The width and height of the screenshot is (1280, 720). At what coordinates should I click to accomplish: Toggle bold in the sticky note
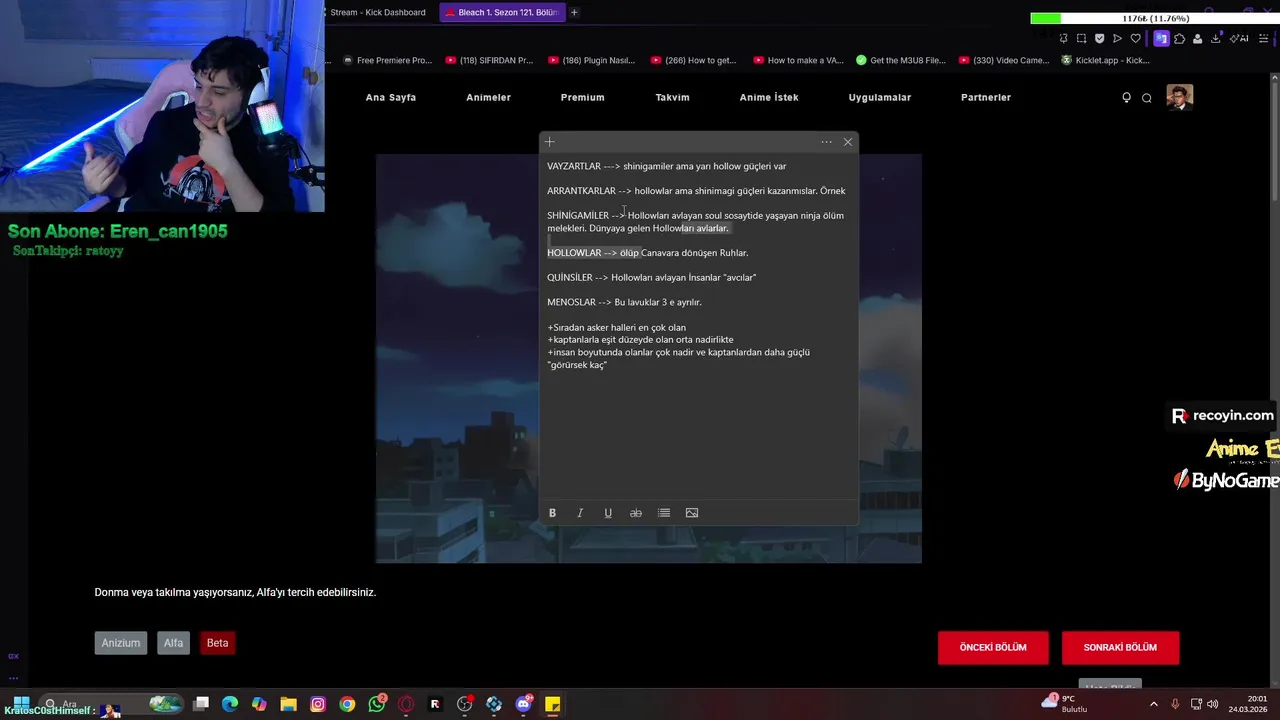[x=552, y=513]
